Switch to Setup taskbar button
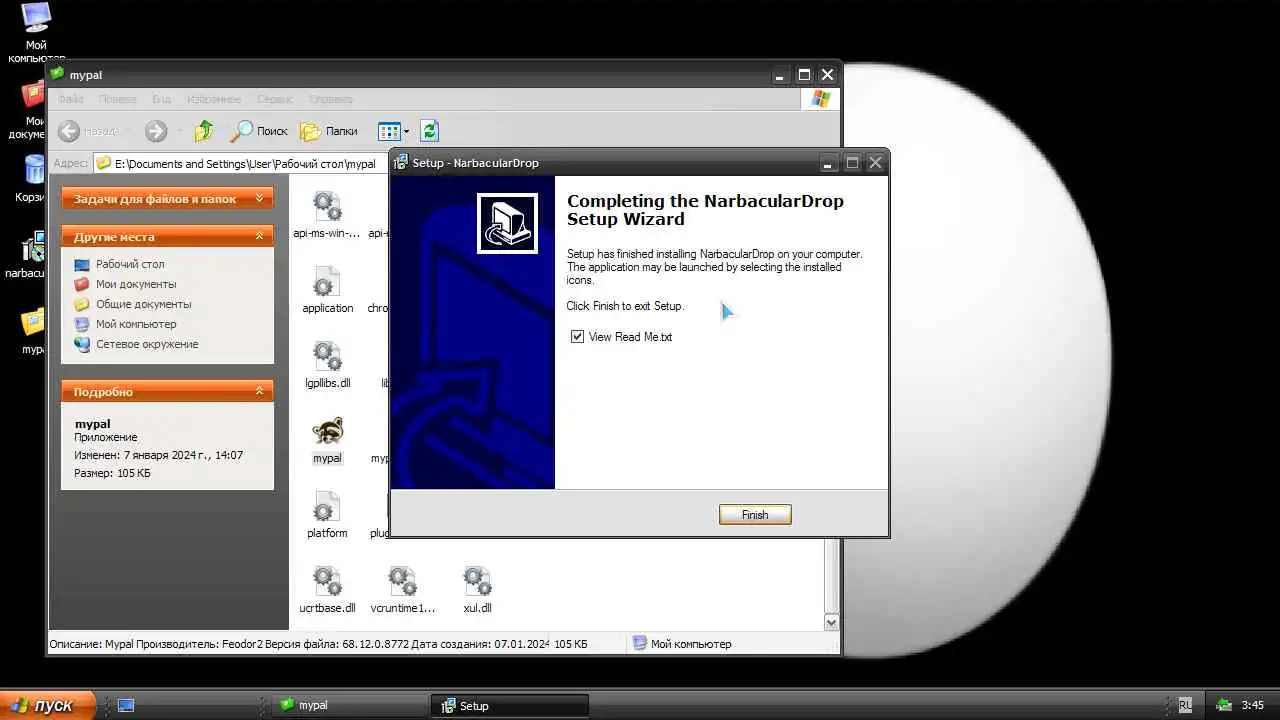The image size is (1280, 720). tap(510, 705)
